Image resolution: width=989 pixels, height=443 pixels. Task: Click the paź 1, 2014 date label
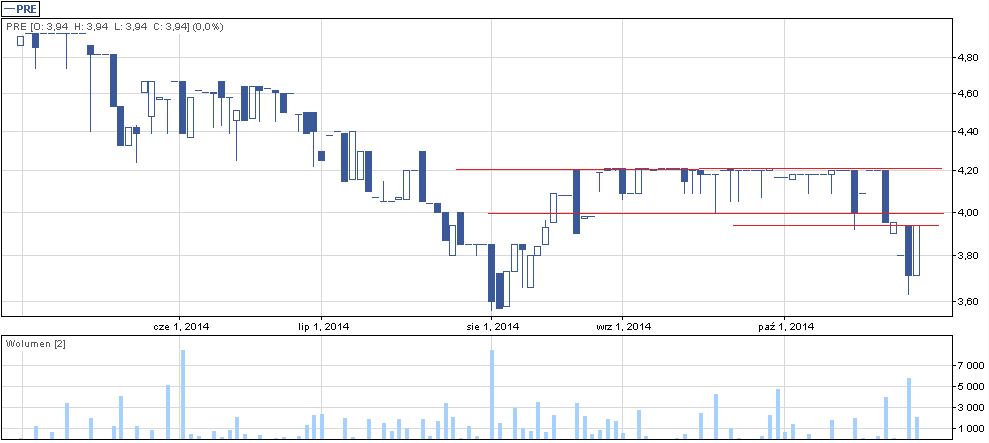(786, 326)
